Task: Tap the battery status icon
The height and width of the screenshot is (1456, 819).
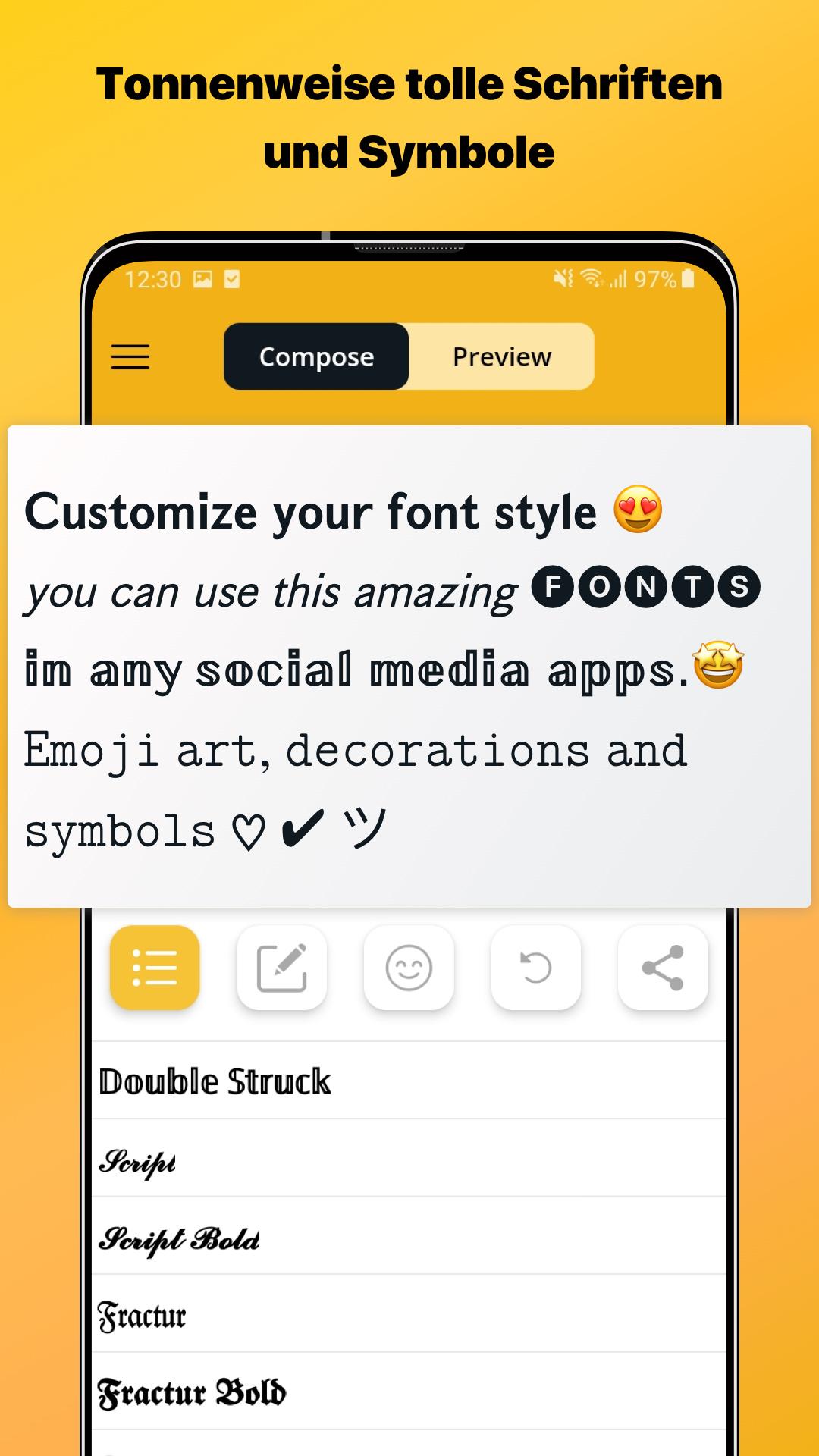Action: [x=688, y=279]
